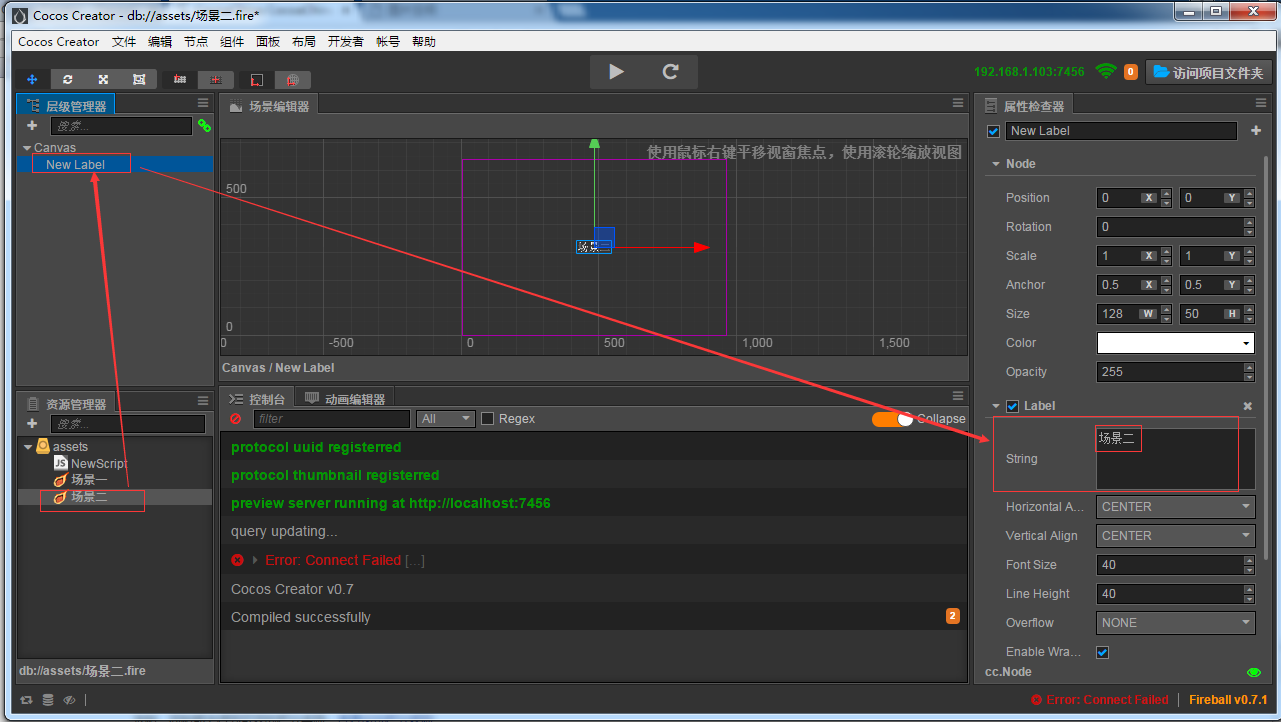The image size is (1281, 722).
Task: Toggle the Regex checkbox in console
Action: pyautogui.click(x=488, y=419)
